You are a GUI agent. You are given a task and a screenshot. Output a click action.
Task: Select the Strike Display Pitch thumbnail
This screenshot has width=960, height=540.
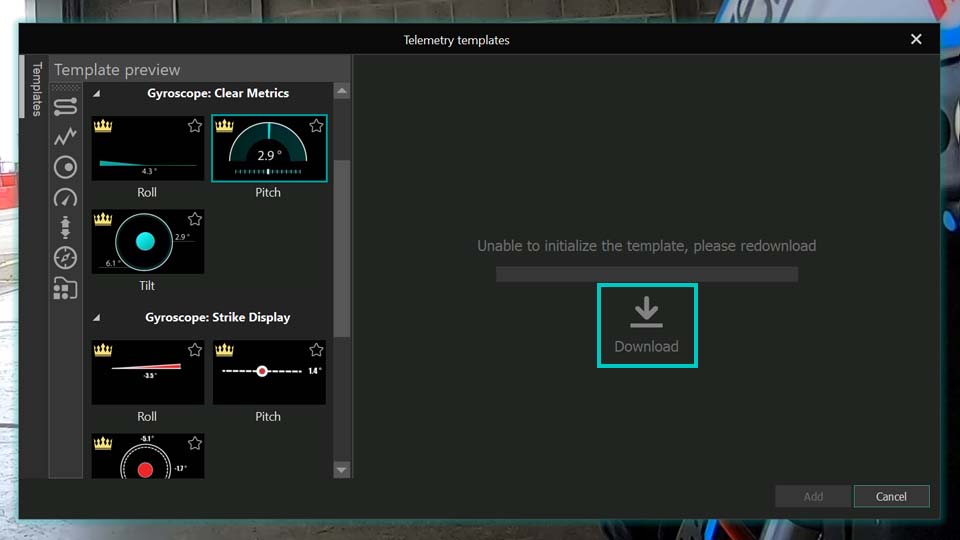click(269, 372)
